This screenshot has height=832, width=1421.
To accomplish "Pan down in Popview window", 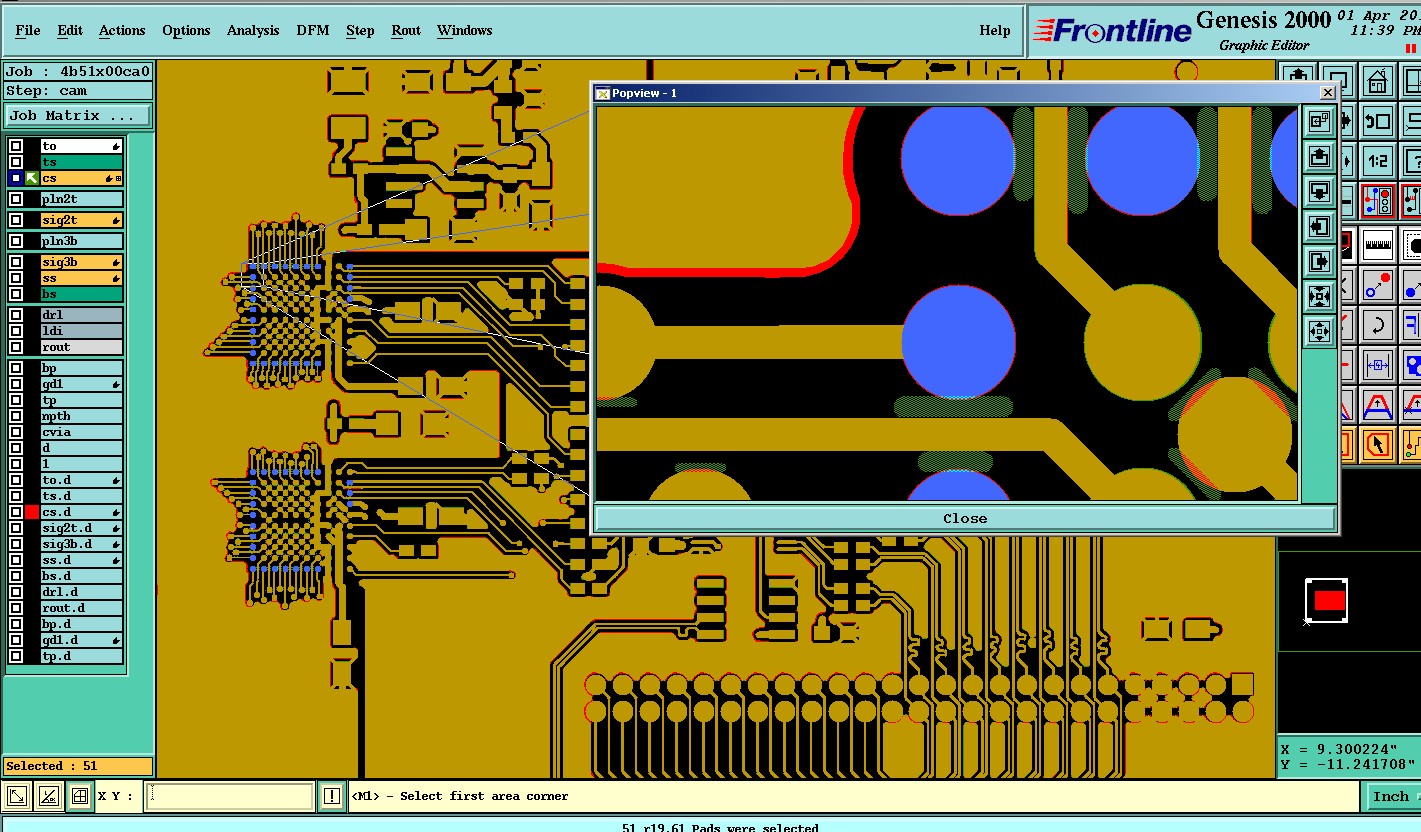I will 1319,192.
